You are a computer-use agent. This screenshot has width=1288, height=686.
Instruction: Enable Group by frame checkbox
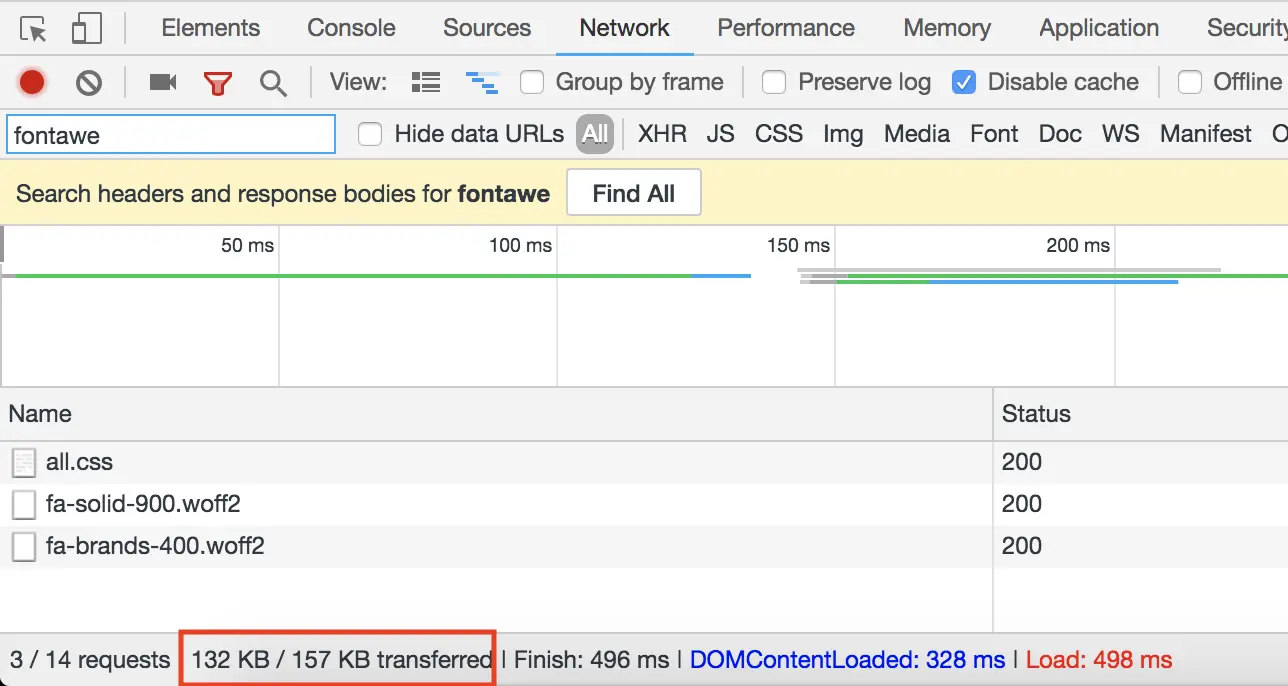click(x=532, y=82)
